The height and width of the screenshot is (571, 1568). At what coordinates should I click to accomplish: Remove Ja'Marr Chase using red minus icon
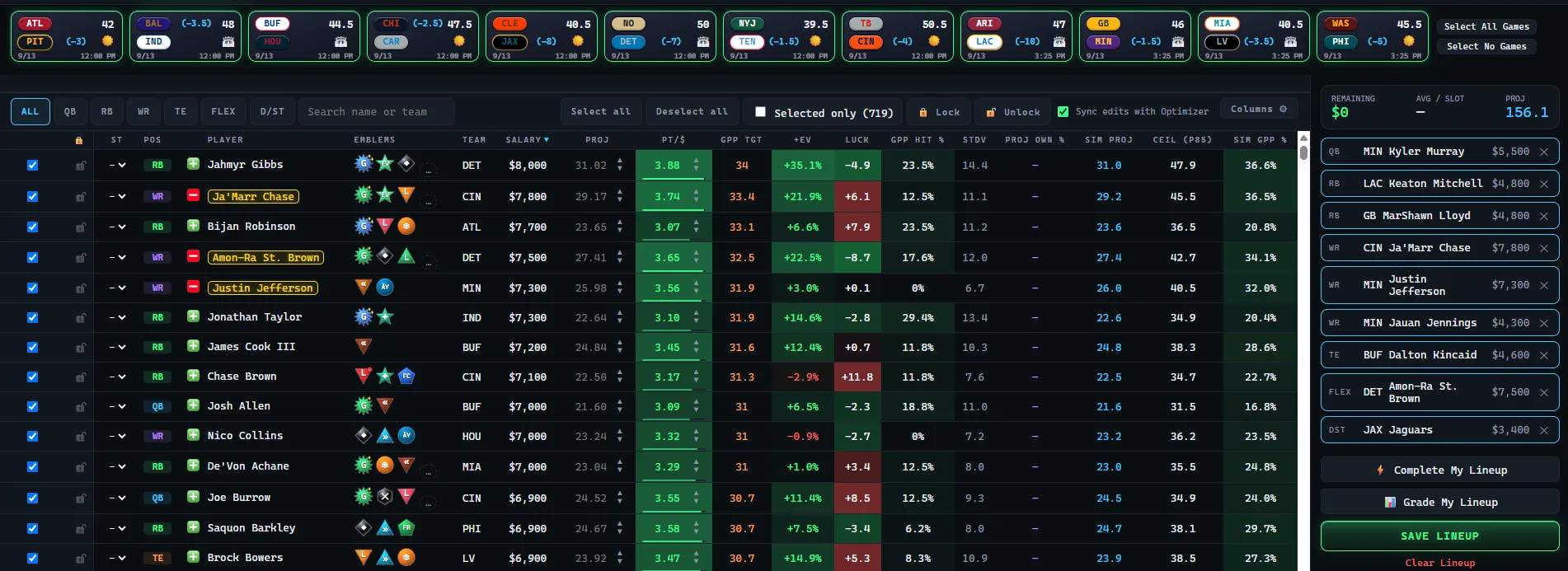(193, 195)
